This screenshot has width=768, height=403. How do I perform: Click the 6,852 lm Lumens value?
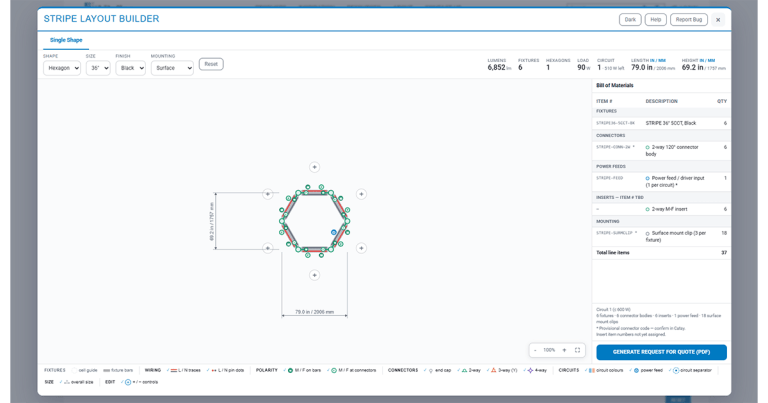499,68
